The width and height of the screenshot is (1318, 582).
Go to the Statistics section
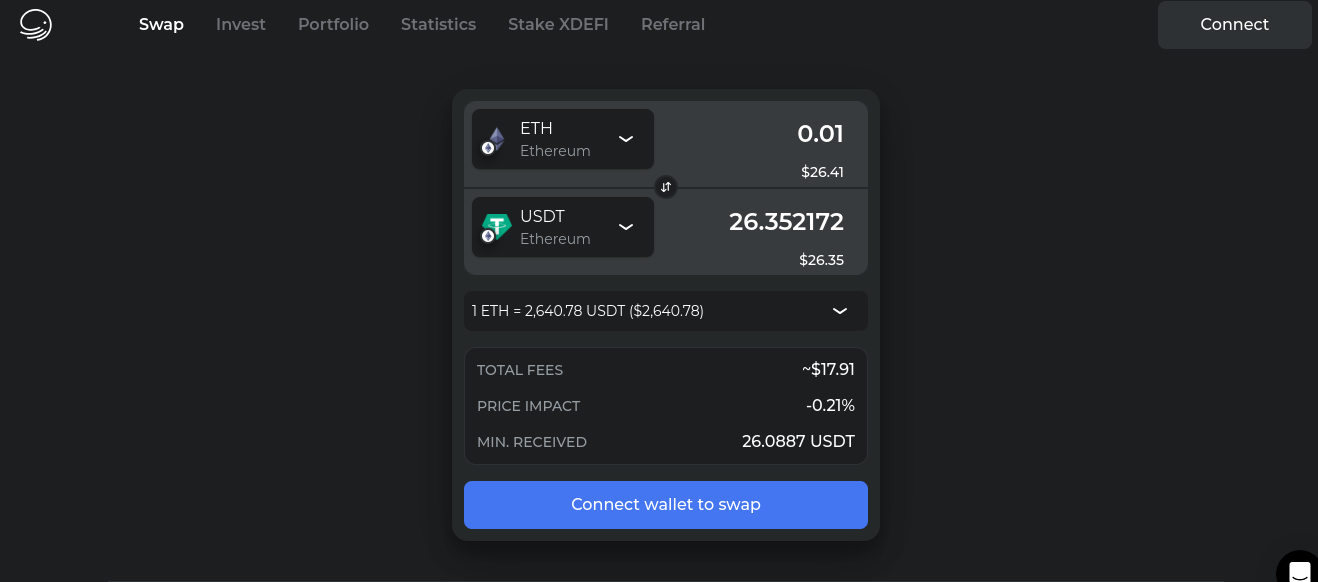[x=438, y=24]
